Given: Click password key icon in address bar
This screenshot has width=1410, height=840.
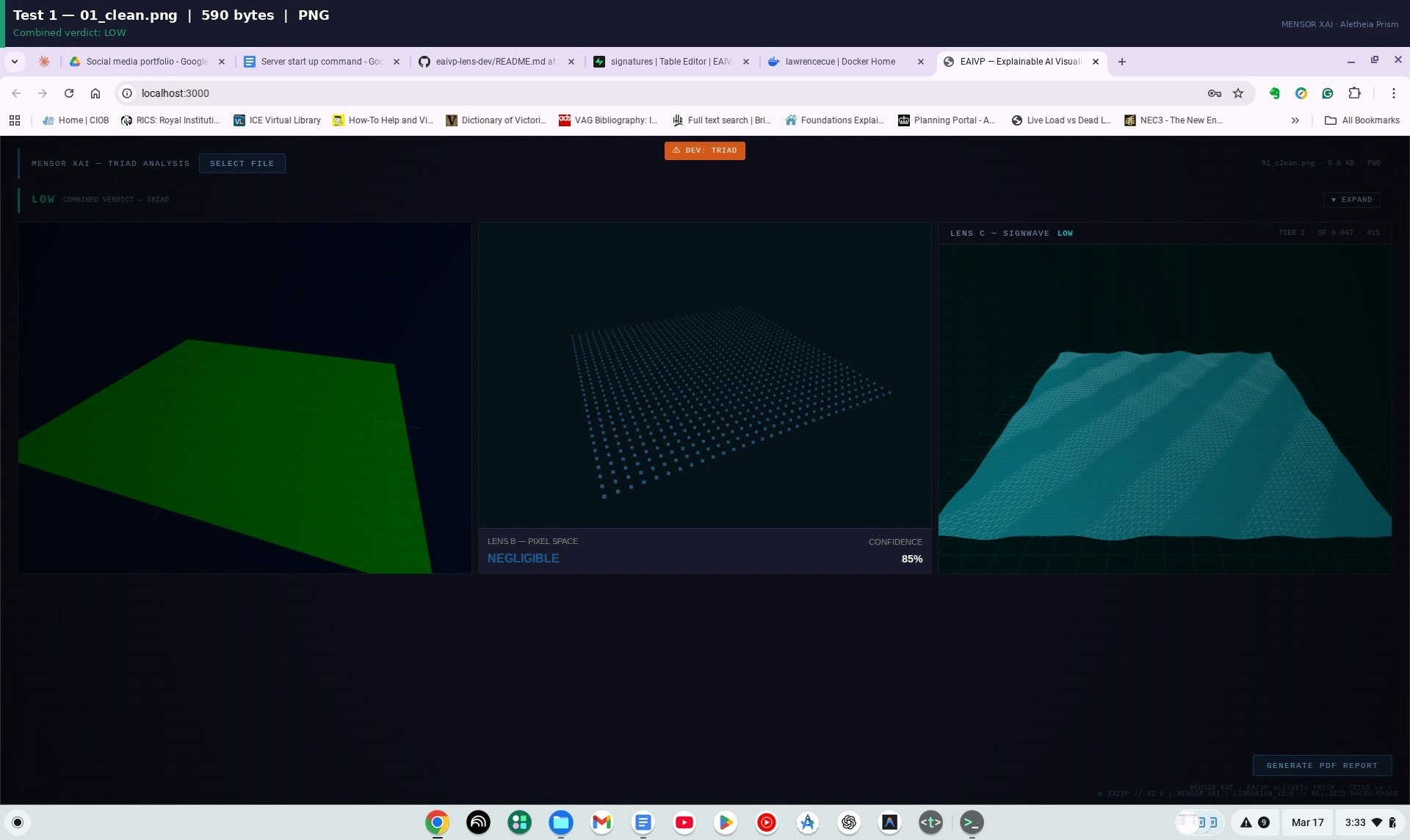Looking at the screenshot, I should pyautogui.click(x=1214, y=93).
